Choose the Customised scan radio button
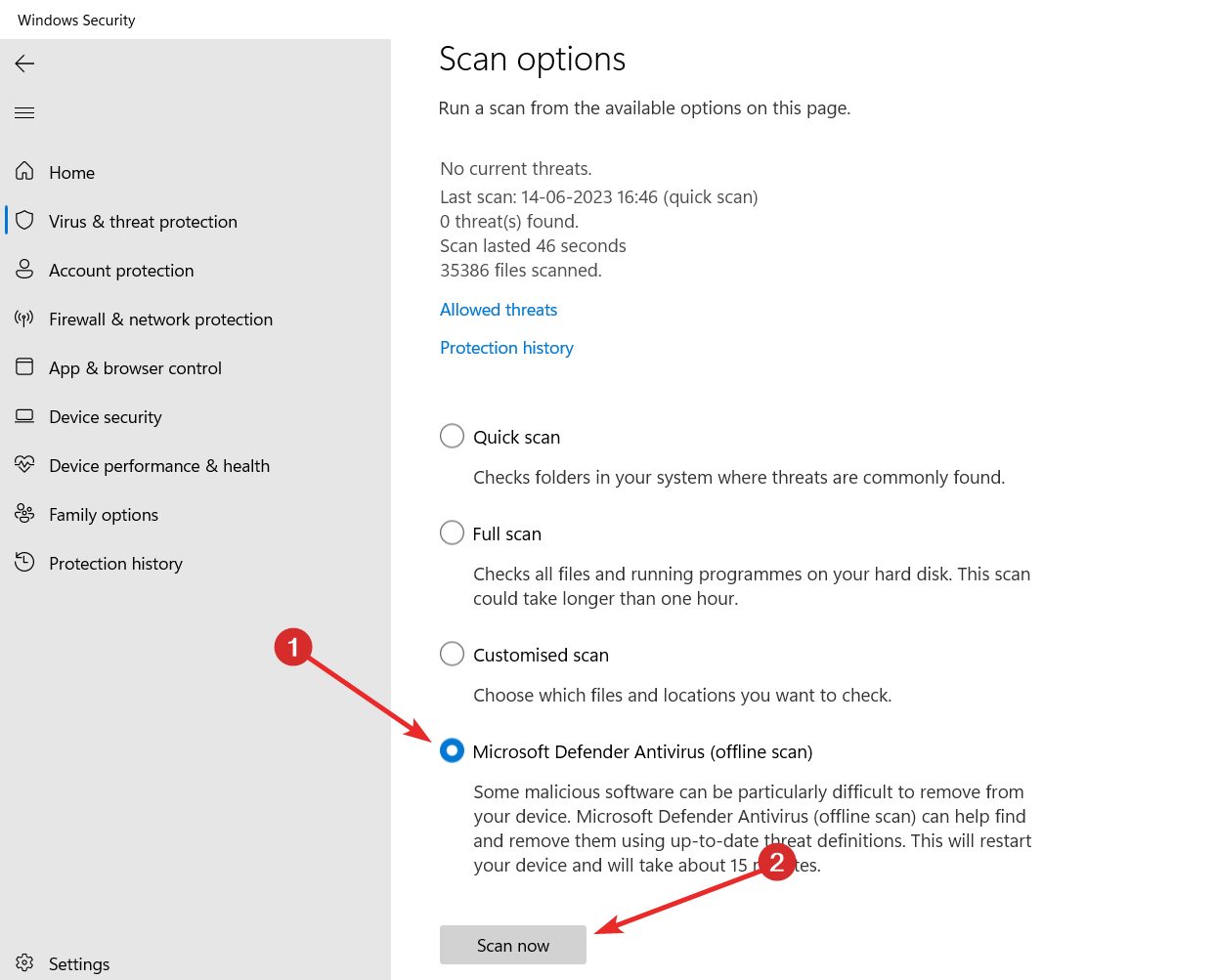The width and height of the screenshot is (1217, 980). 452,654
